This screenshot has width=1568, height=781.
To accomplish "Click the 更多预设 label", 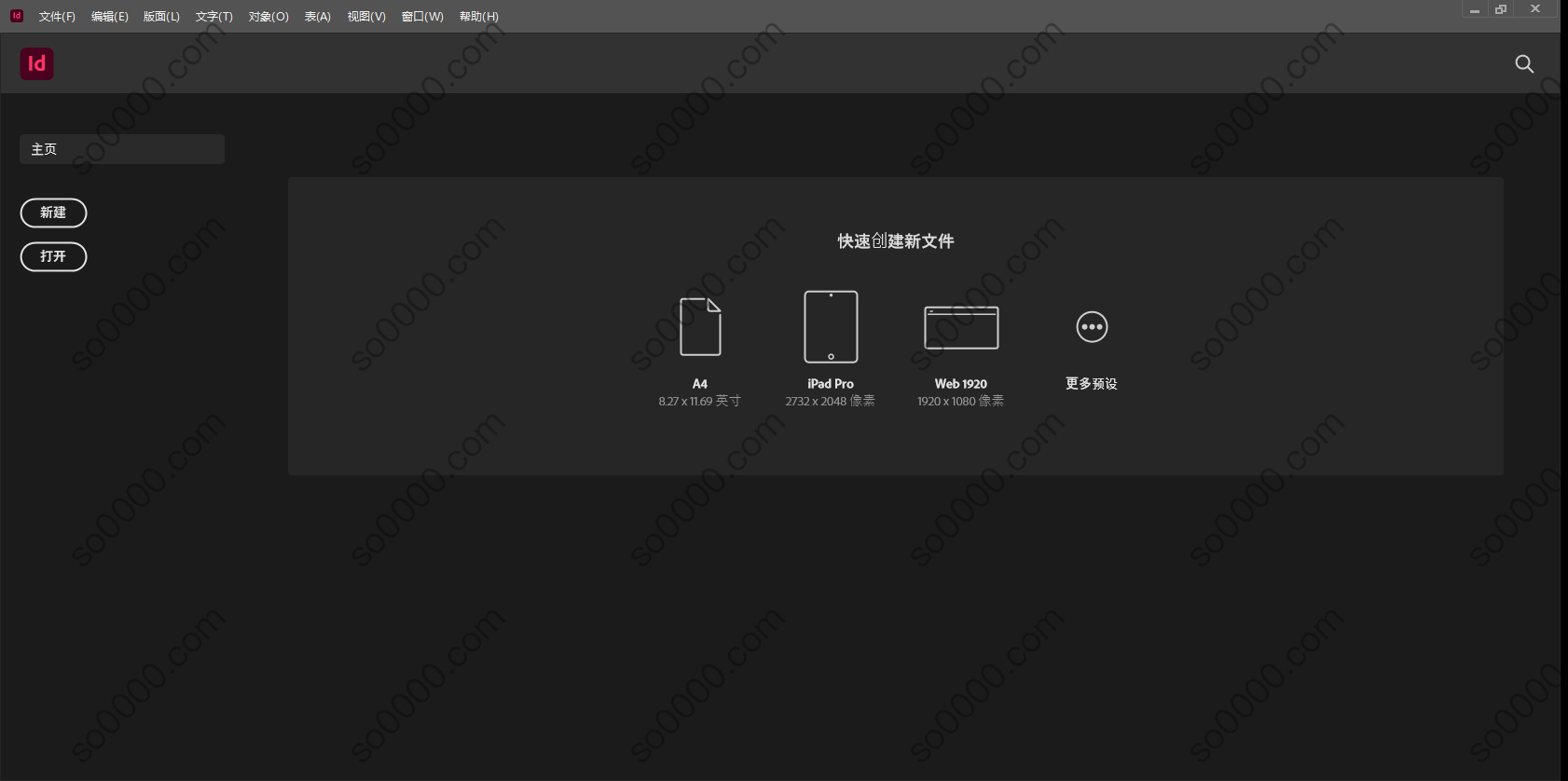I will 1092,384.
